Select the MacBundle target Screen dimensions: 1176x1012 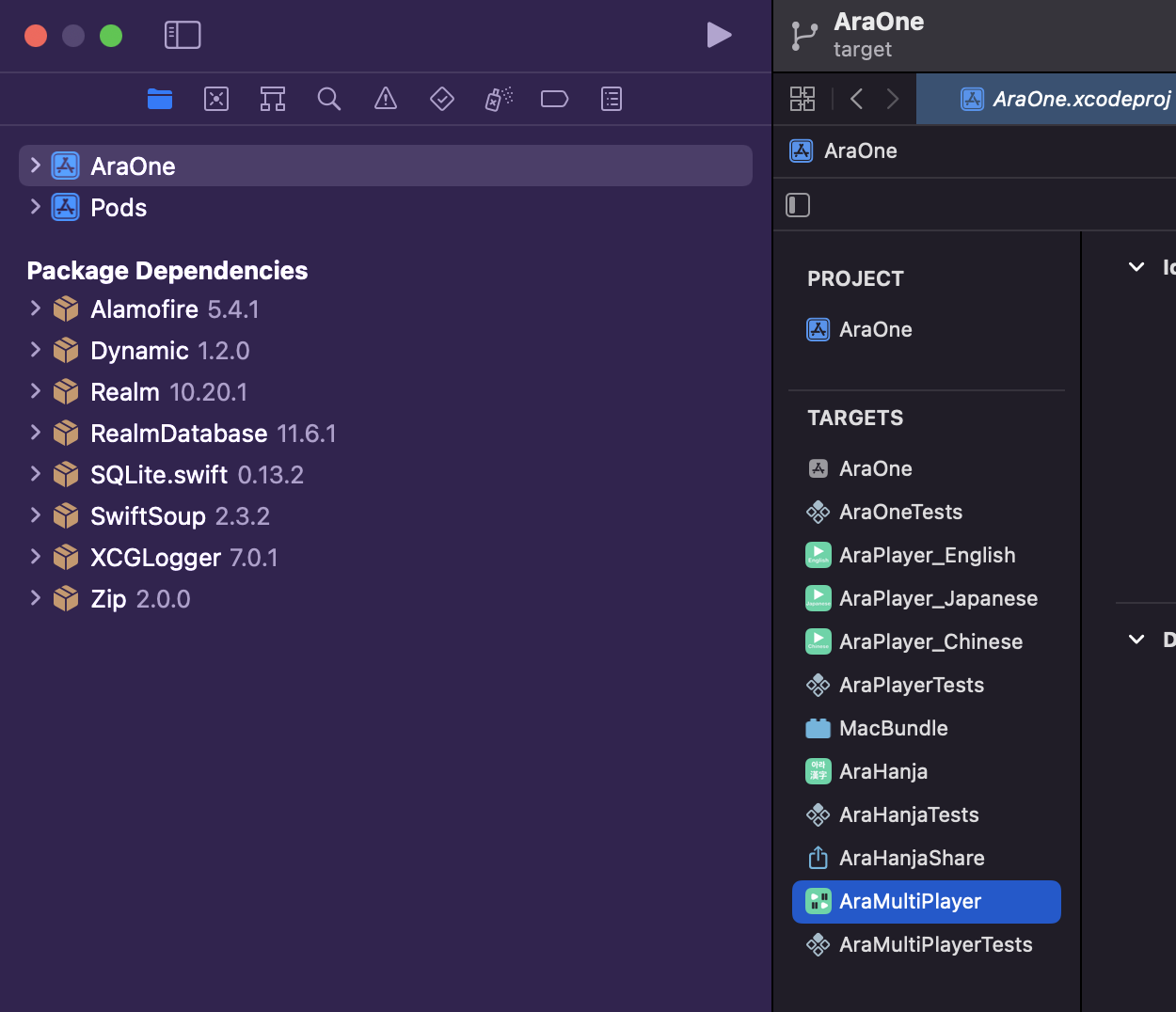(927, 728)
